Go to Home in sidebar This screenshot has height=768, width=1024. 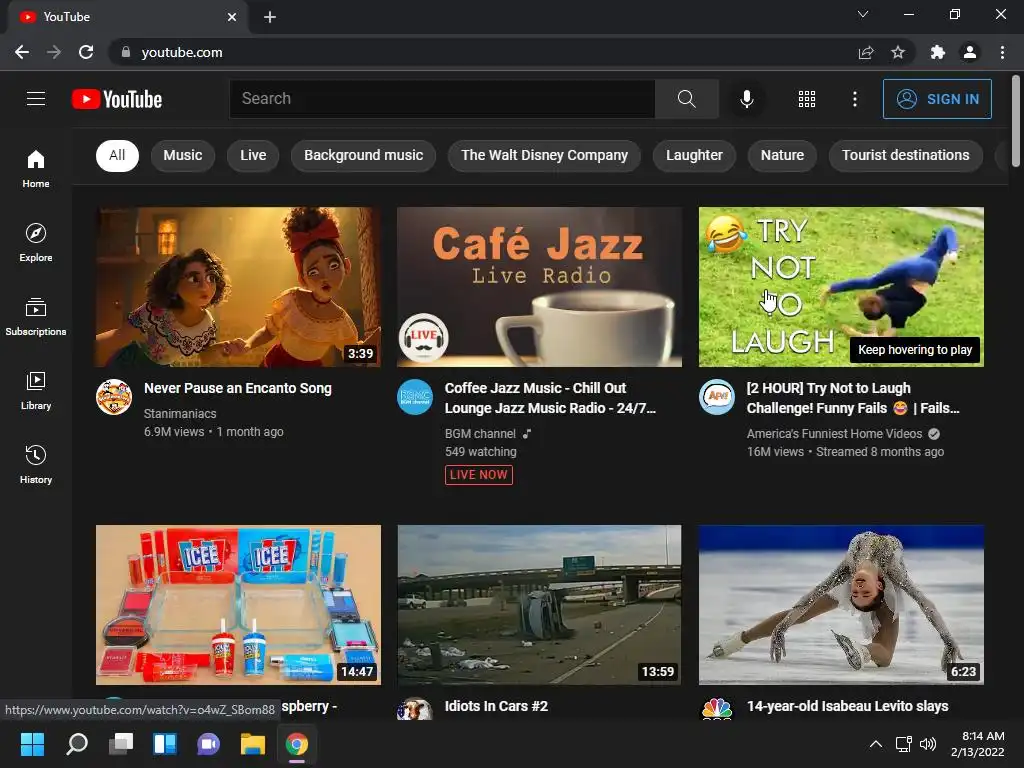pos(36,168)
